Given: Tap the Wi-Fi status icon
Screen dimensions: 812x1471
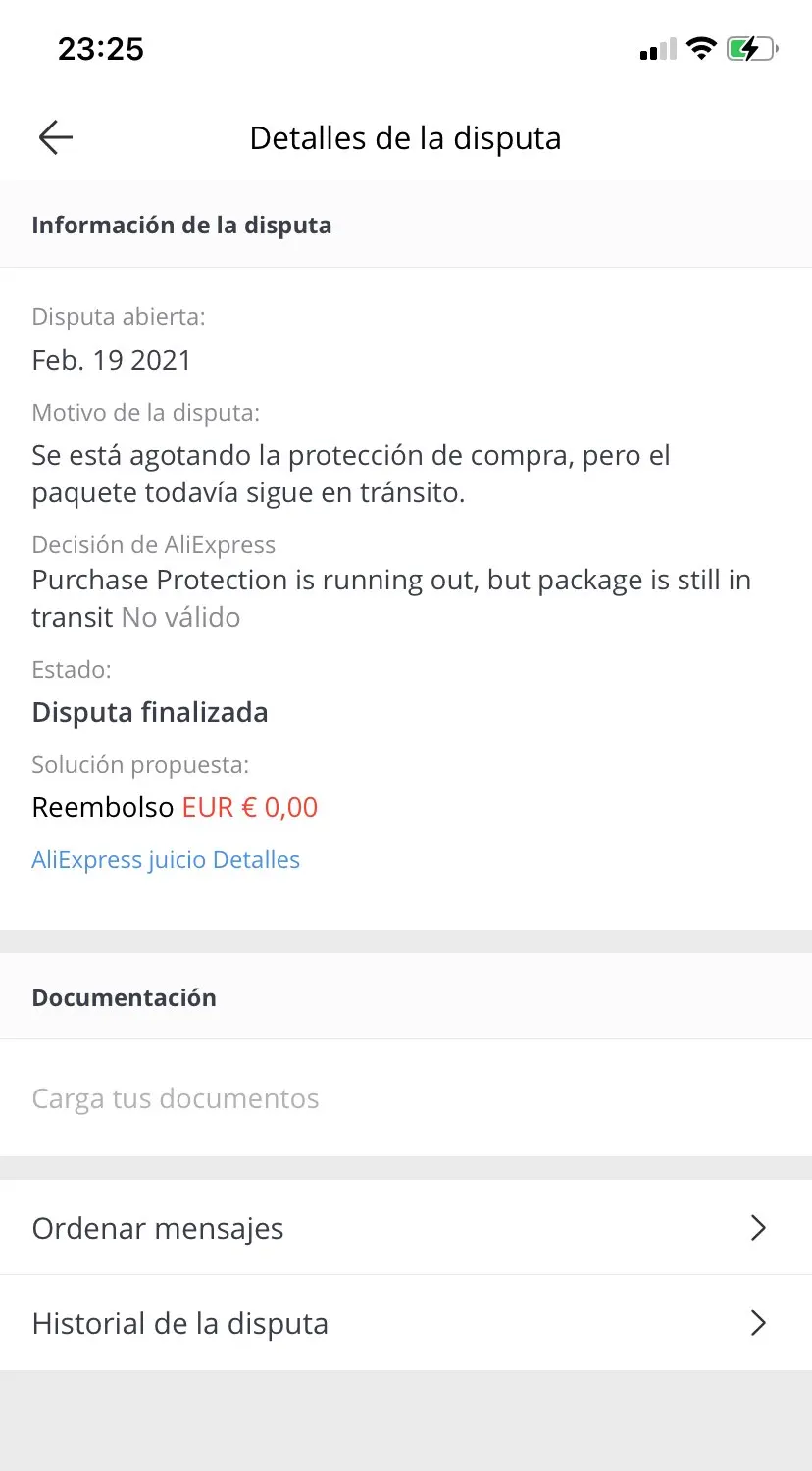Looking at the screenshot, I should 701,48.
